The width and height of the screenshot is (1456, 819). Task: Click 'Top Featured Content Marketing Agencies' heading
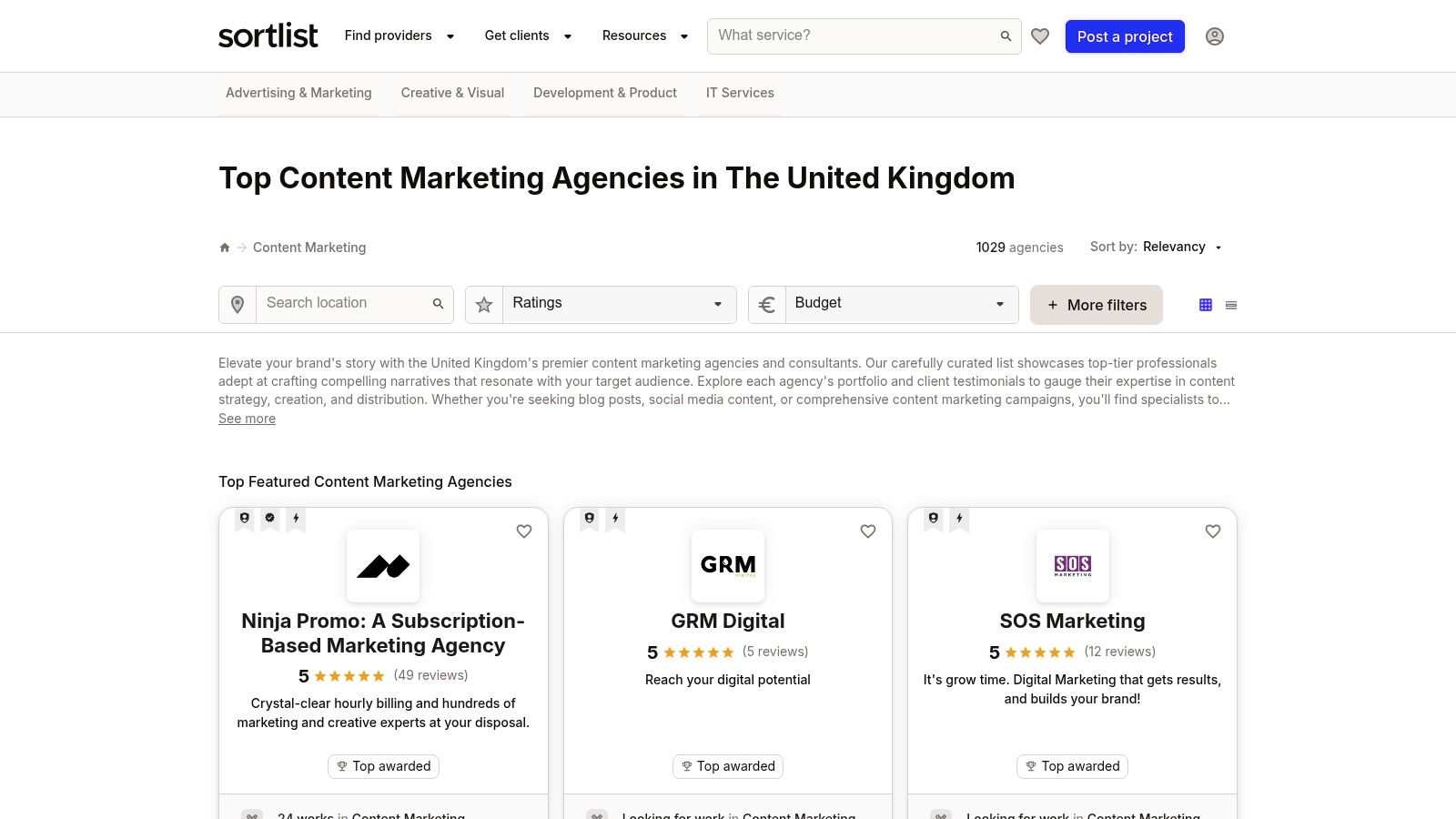click(x=365, y=481)
